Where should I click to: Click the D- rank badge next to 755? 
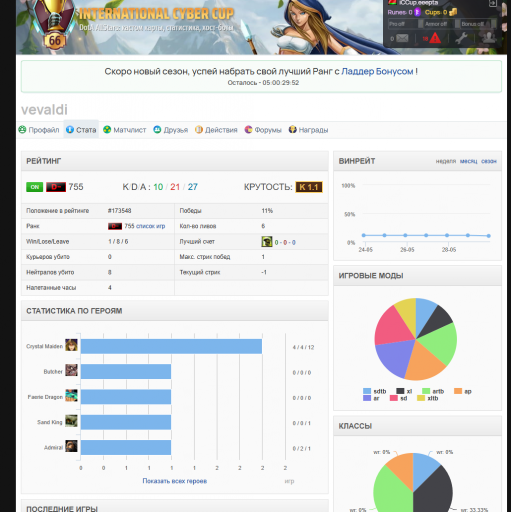point(56,187)
